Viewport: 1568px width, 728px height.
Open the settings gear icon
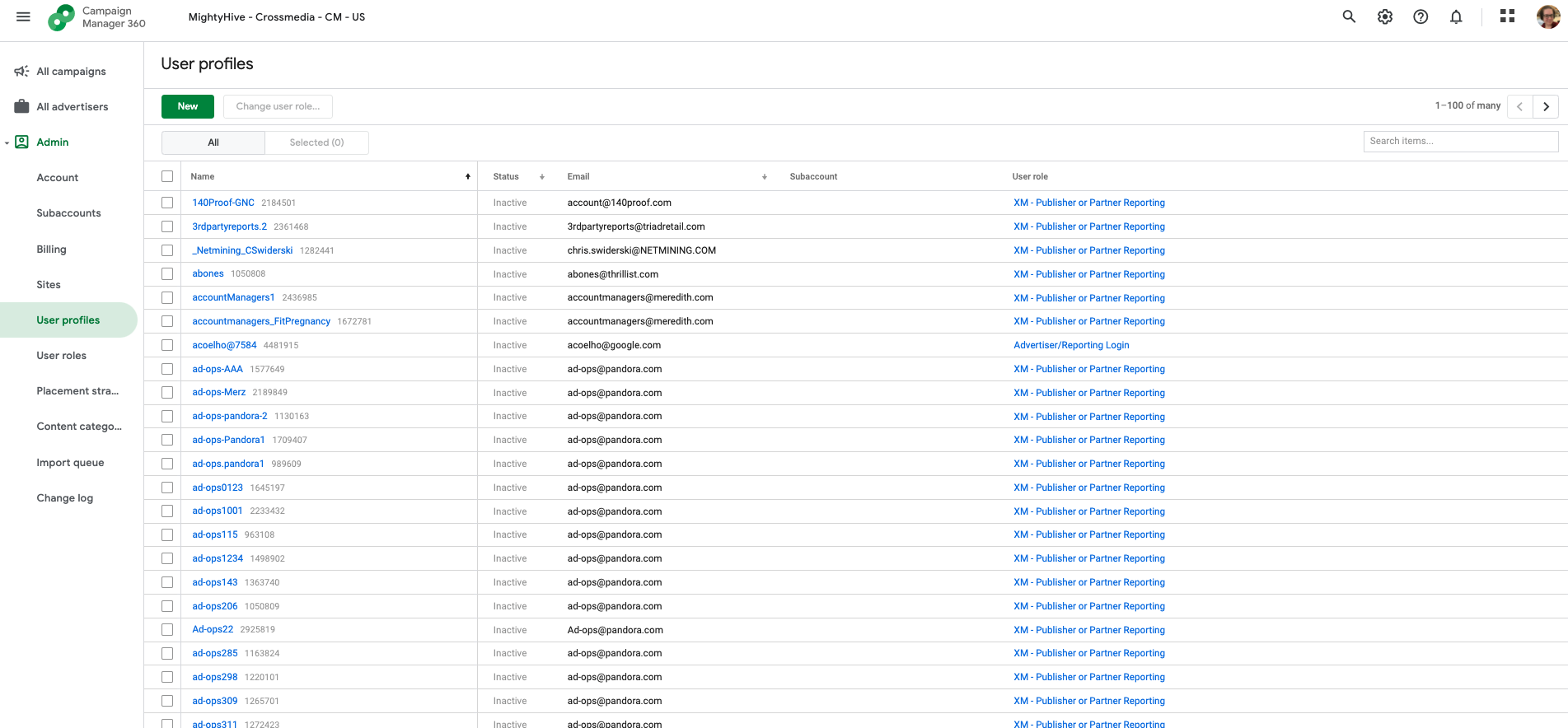coord(1385,16)
